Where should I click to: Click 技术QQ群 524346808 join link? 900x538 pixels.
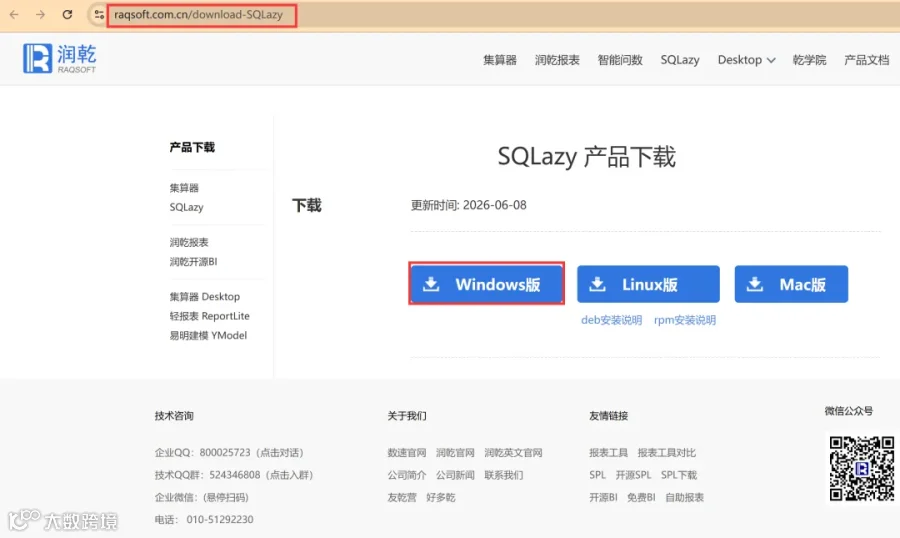pyautogui.click(x=234, y=475)
